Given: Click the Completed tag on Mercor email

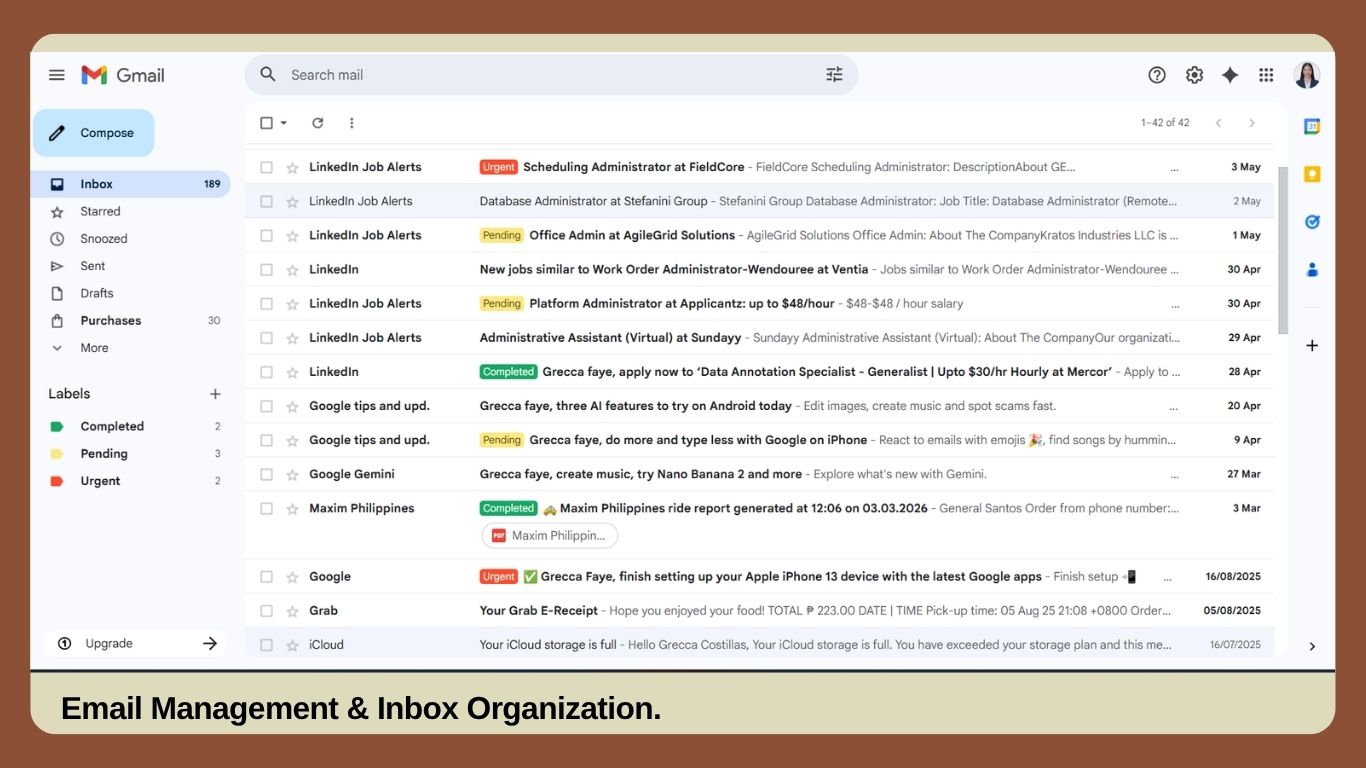Looking at the screenshot, I should tap(508, 372).
